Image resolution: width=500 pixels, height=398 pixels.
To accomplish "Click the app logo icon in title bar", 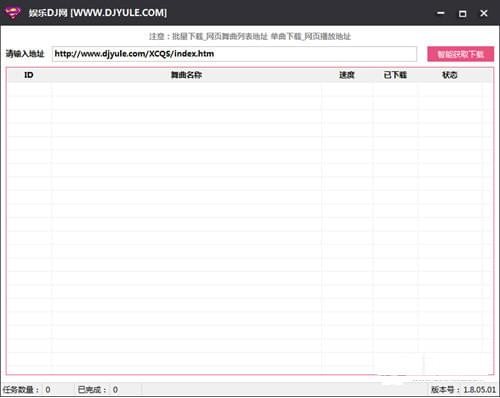I will (x=12, y=13).
